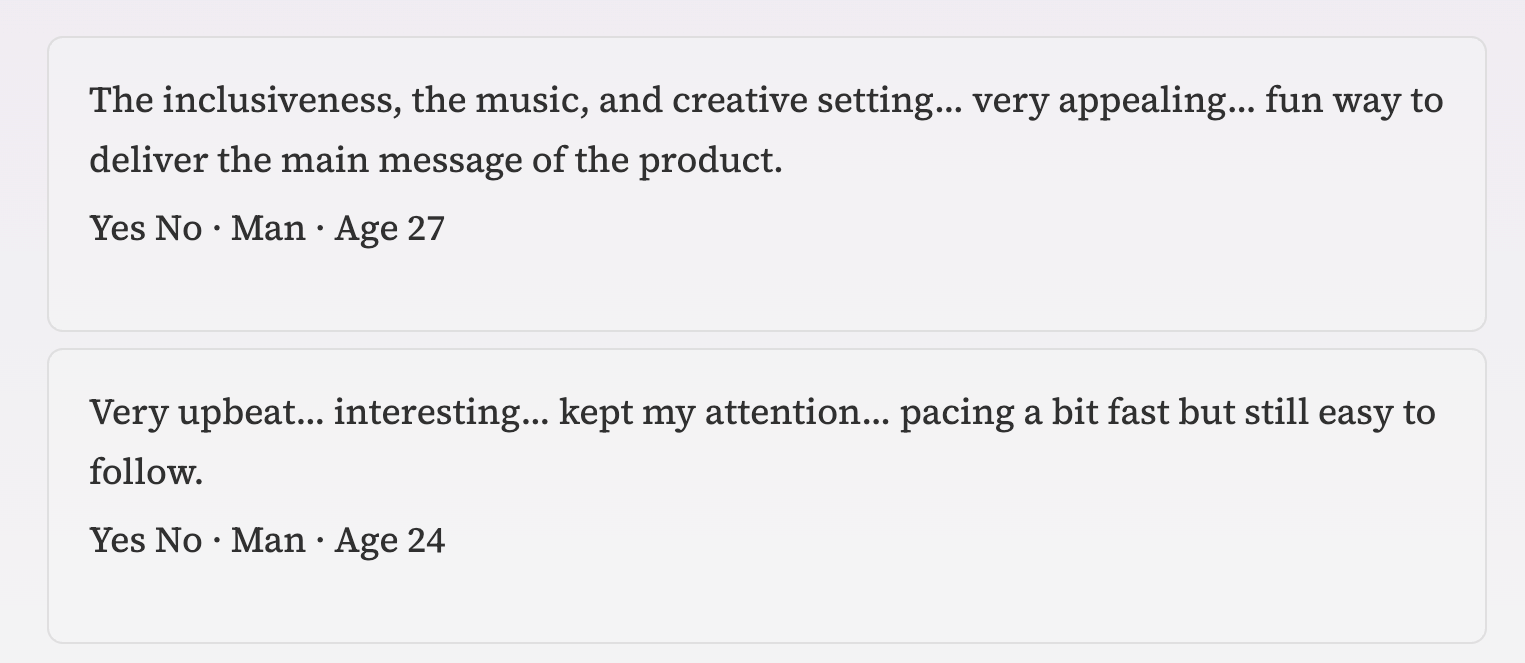This screenshot has height=663, width=1525.
Task: Click "Man" label in the Age 27 card
Action: coord(268,229)
